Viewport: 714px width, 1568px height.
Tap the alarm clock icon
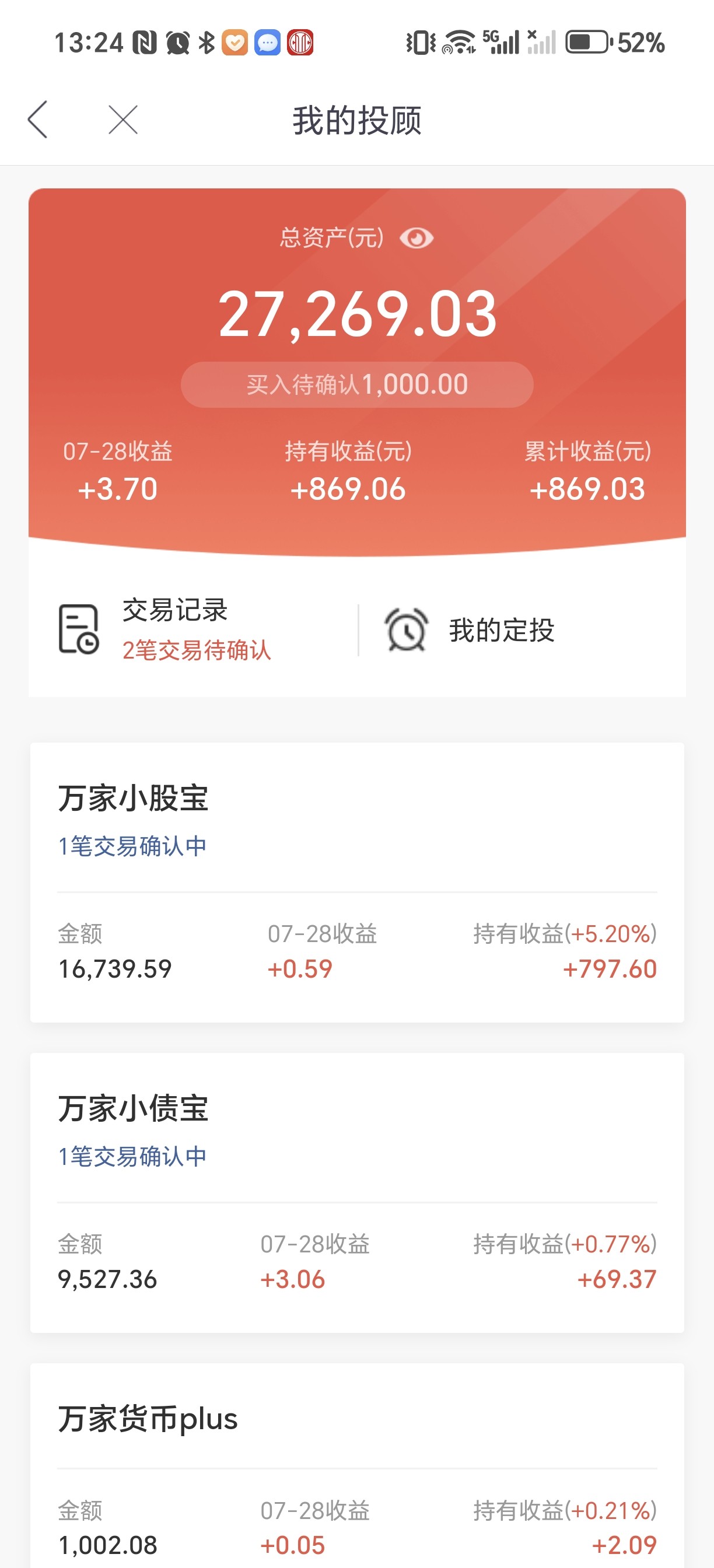point(406,629)
